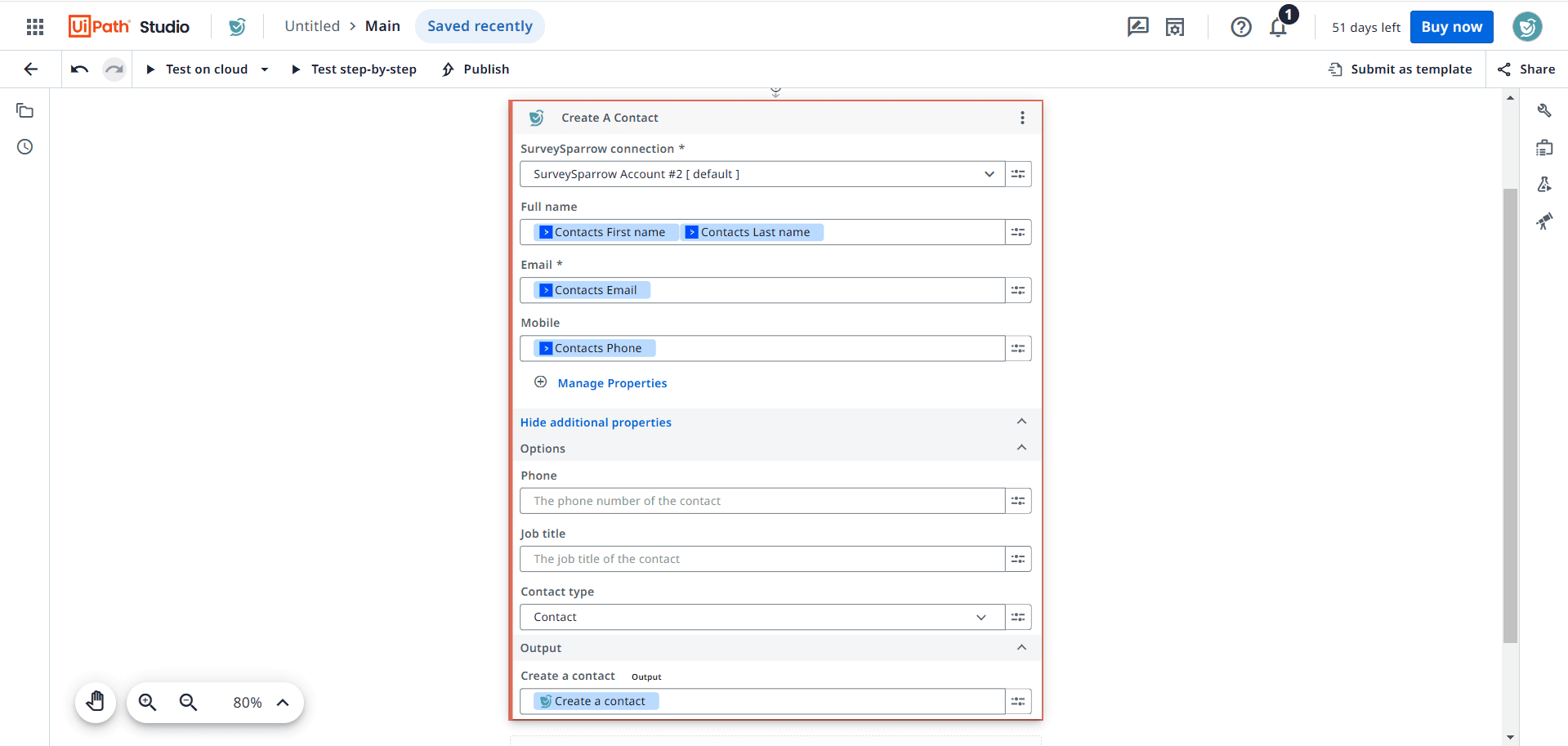Click Manage Properties link

click(x=612, y=382)
